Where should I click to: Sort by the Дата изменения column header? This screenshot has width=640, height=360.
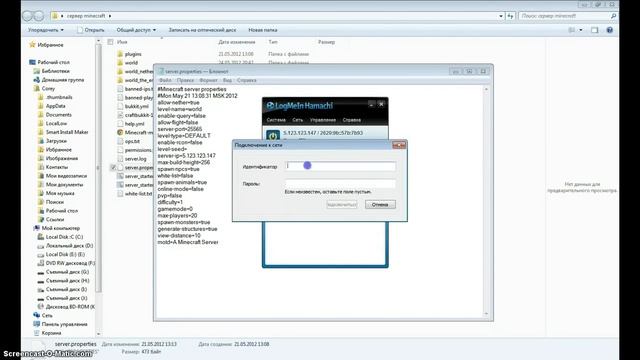coord(237,42)
